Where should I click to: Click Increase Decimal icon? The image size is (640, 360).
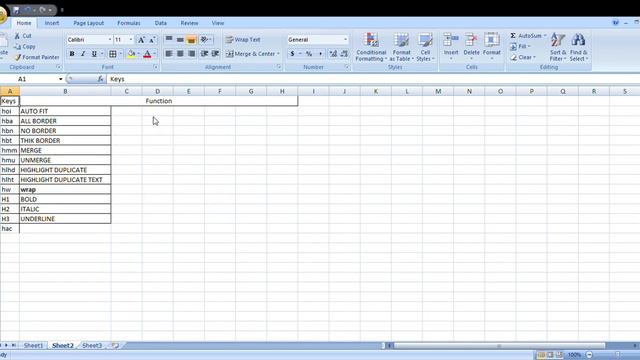[333, 53]
